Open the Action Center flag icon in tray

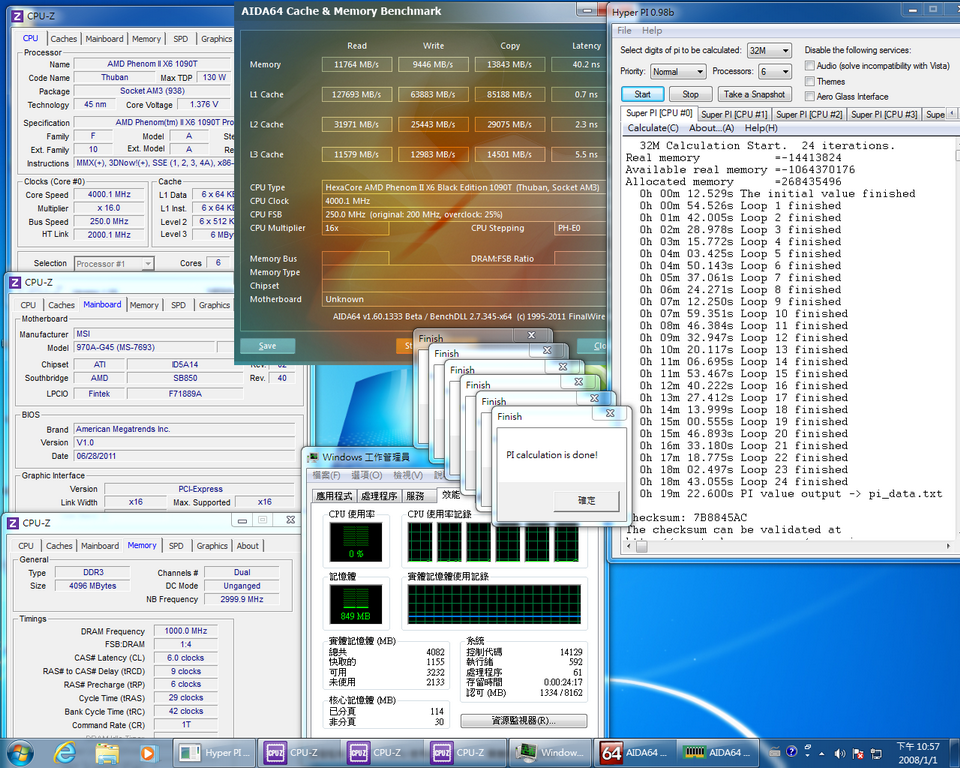click(x=858, y=754)
